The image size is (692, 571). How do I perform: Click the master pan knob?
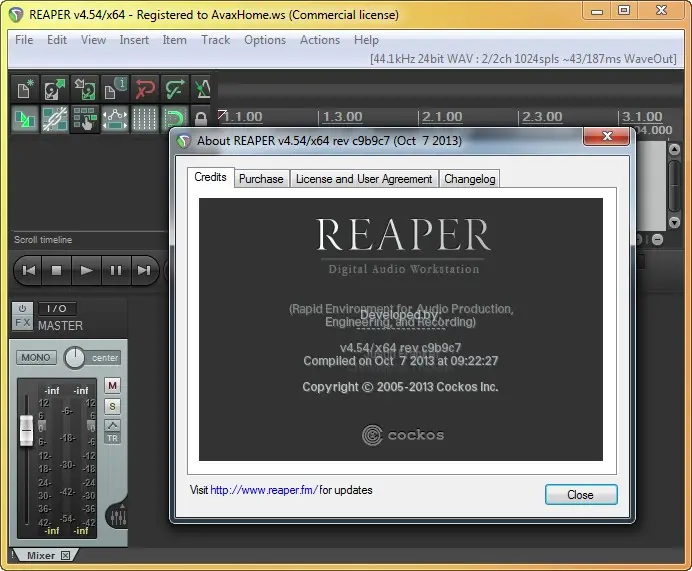click(75, 358)
